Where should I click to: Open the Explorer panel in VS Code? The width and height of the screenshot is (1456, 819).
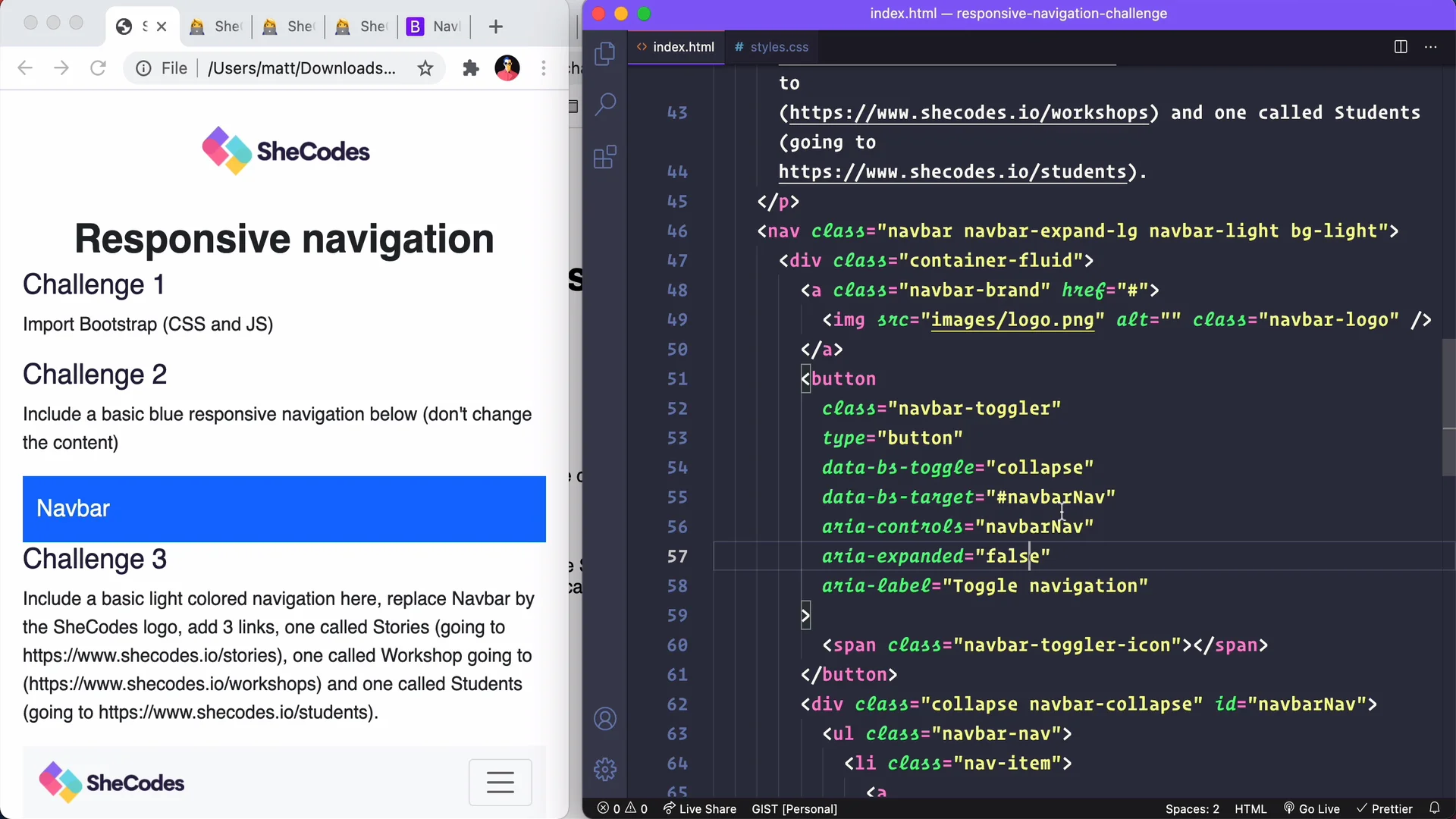[606, 53]
